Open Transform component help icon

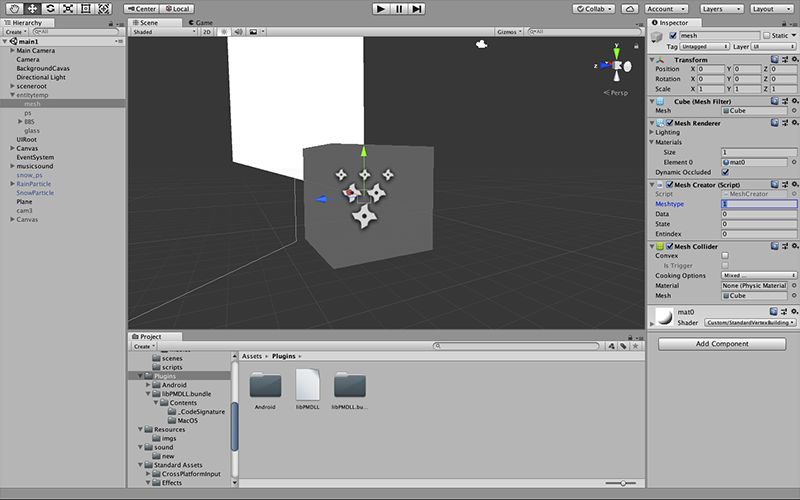coord(774,60)
